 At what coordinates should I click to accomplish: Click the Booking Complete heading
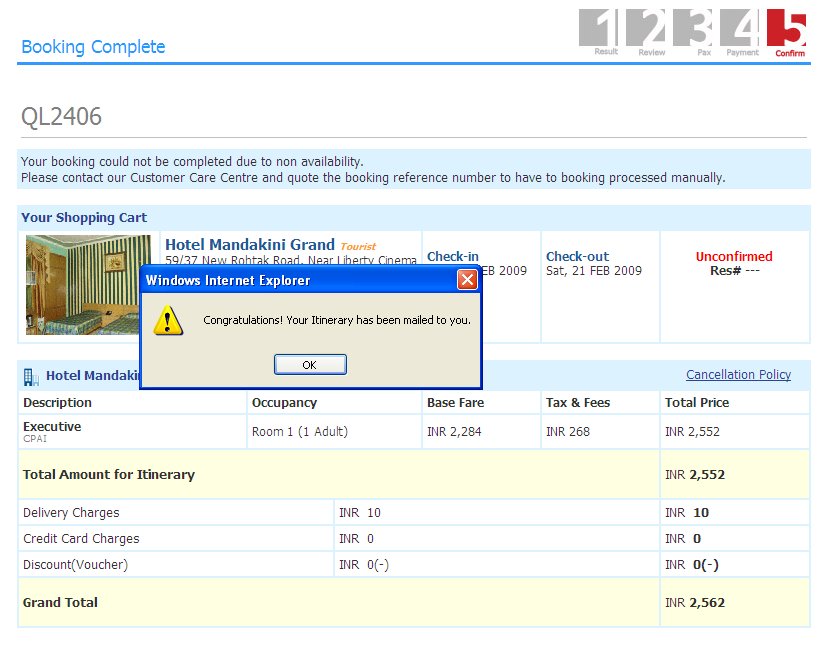(x=93, y=47)
